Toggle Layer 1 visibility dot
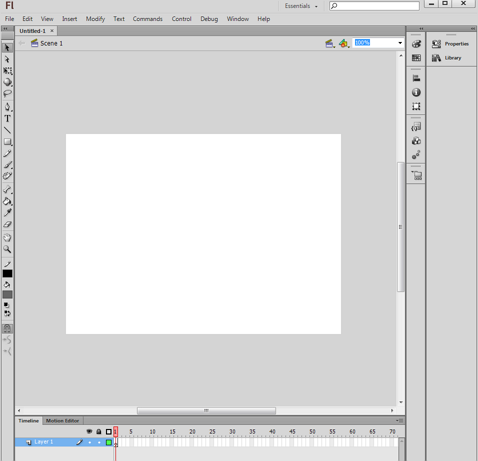This screenshot has width=478, height=461. 90,442
